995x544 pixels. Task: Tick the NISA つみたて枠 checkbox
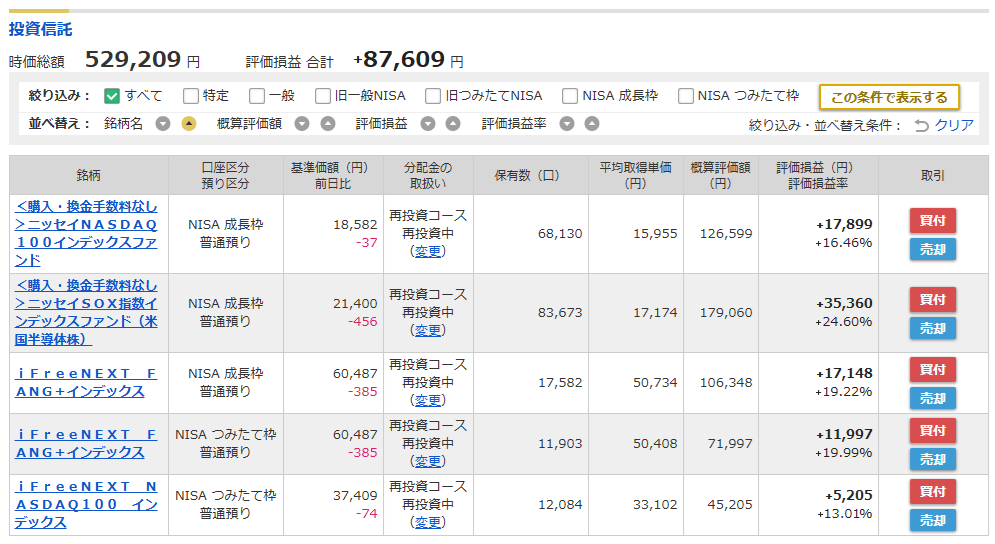[x=685, y=96]
